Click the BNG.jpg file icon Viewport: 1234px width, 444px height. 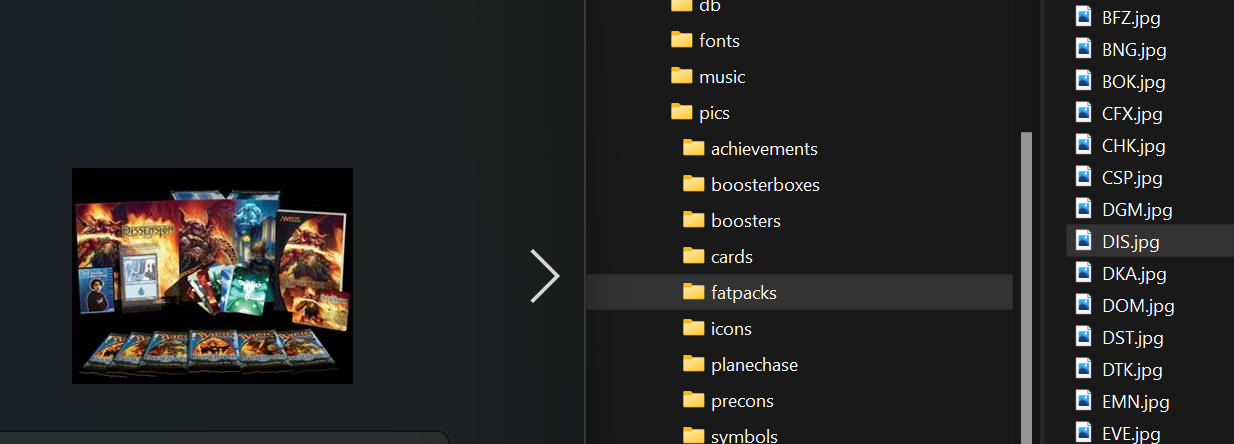click(1083, 48)
